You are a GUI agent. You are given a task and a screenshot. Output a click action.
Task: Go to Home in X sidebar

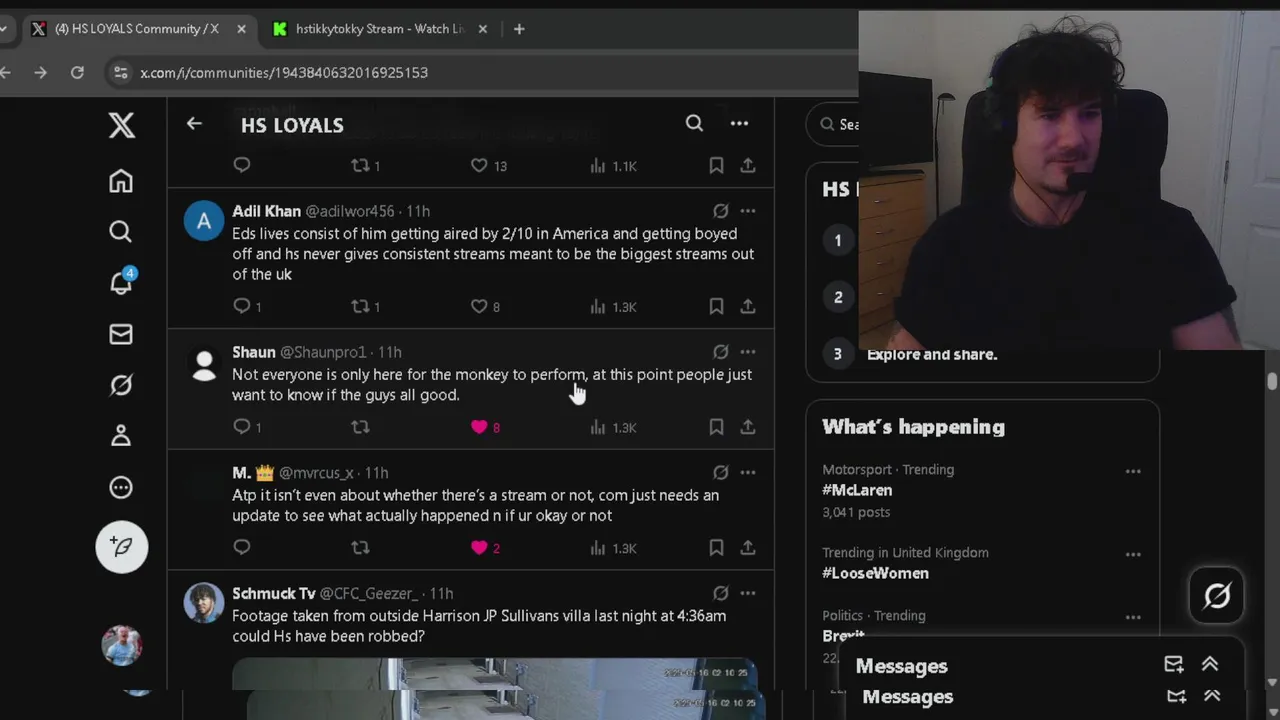(121, 181)
